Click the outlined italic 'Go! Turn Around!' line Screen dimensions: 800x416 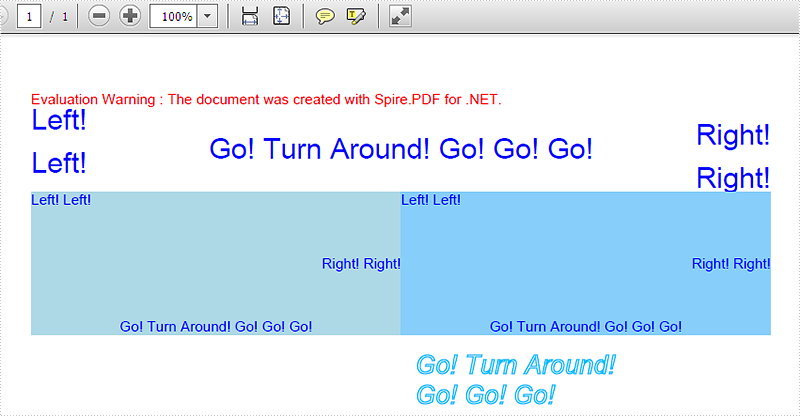(516, 364)
